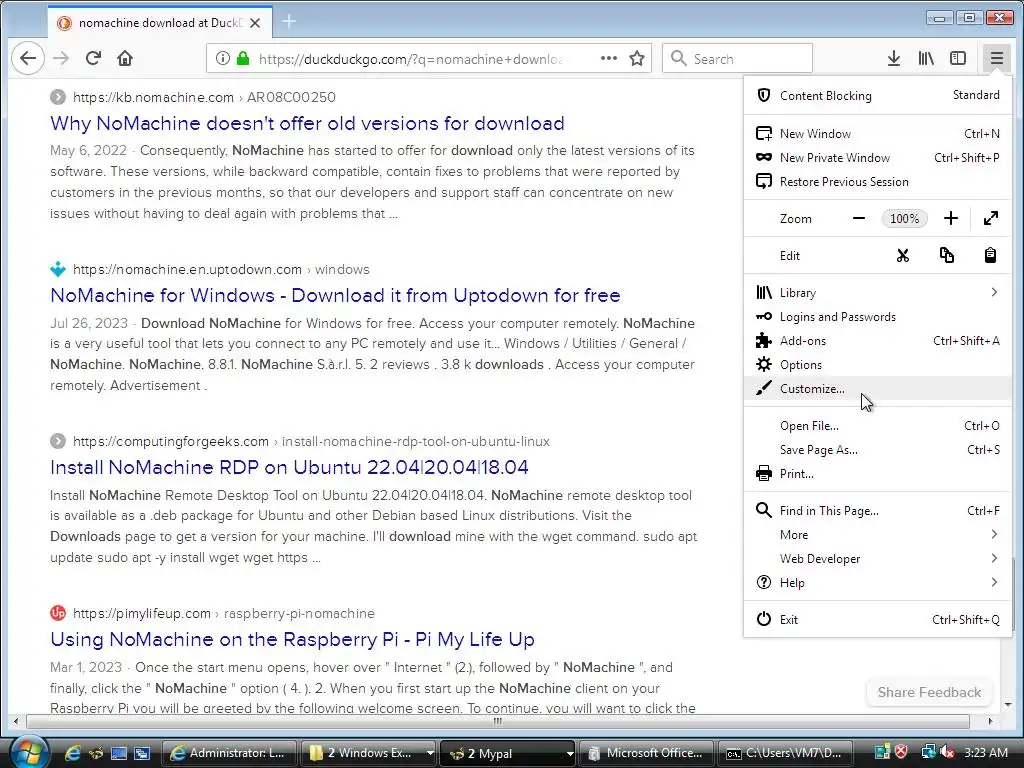Screen dimensions: 1024x768
Task: Reload the current page
Action: click(93, 59)
